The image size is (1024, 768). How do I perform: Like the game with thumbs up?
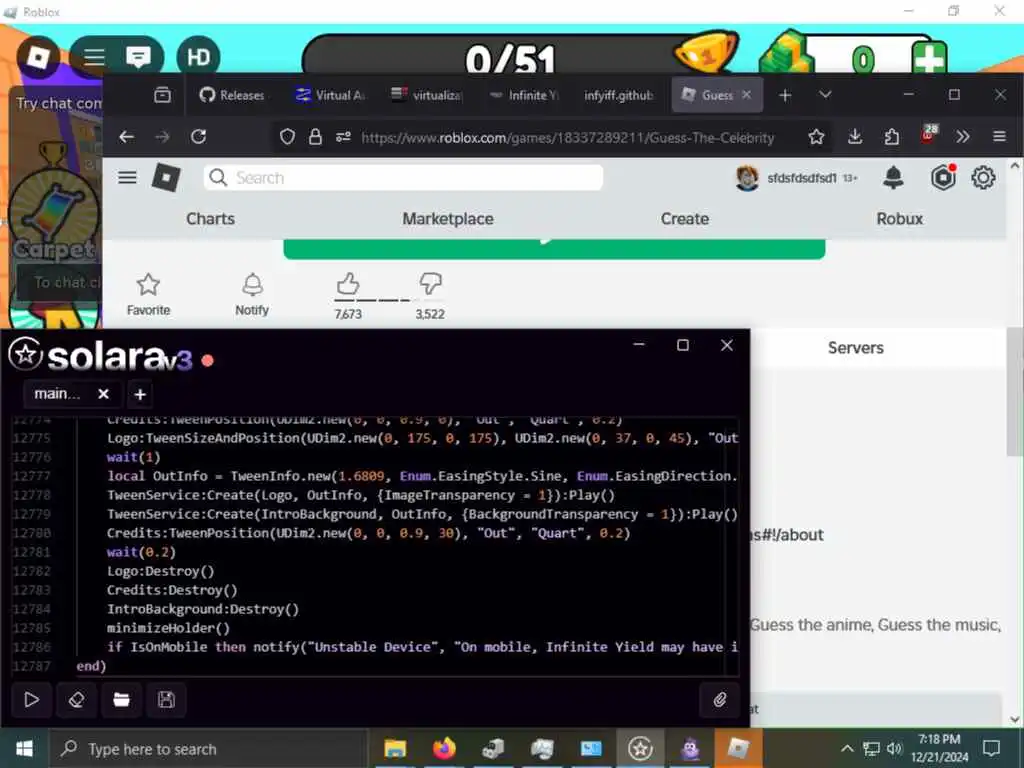[x=348, y=285]
